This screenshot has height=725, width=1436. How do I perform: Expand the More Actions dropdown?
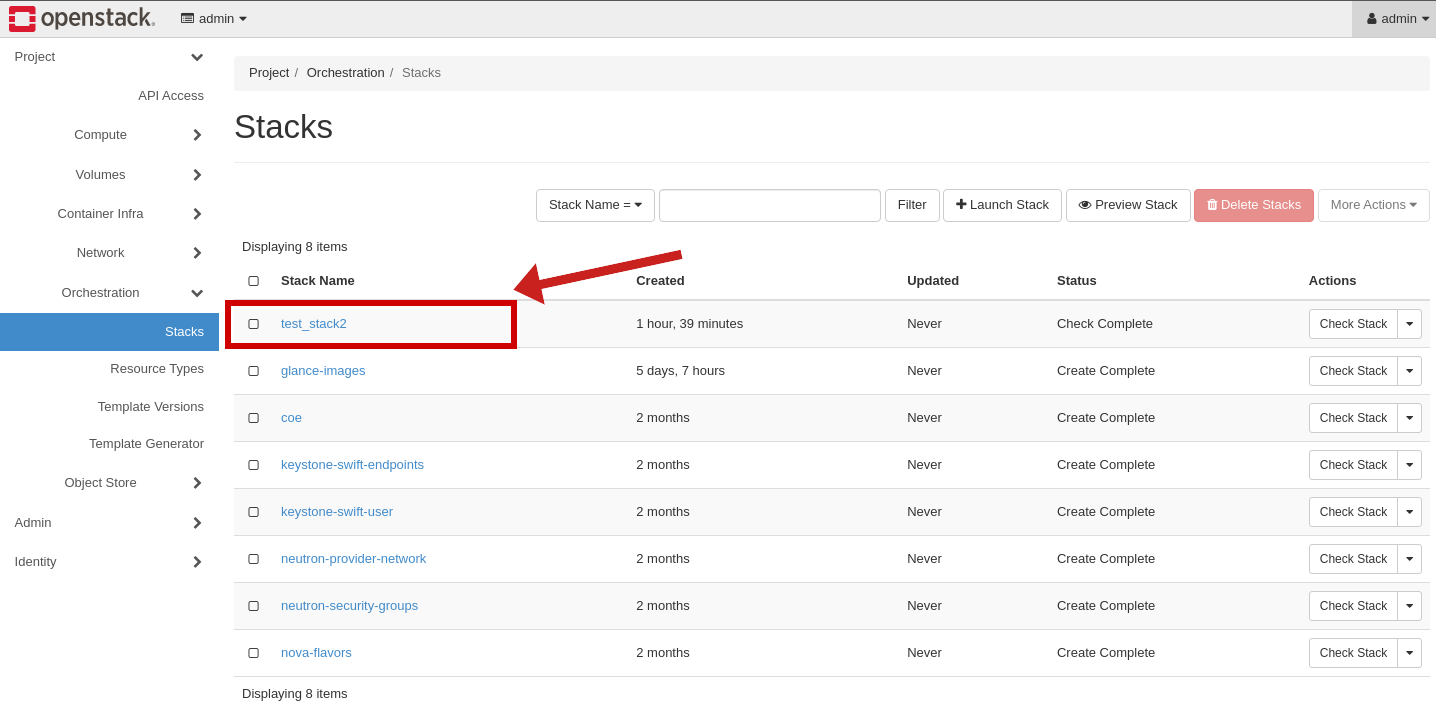[1373, 205]
